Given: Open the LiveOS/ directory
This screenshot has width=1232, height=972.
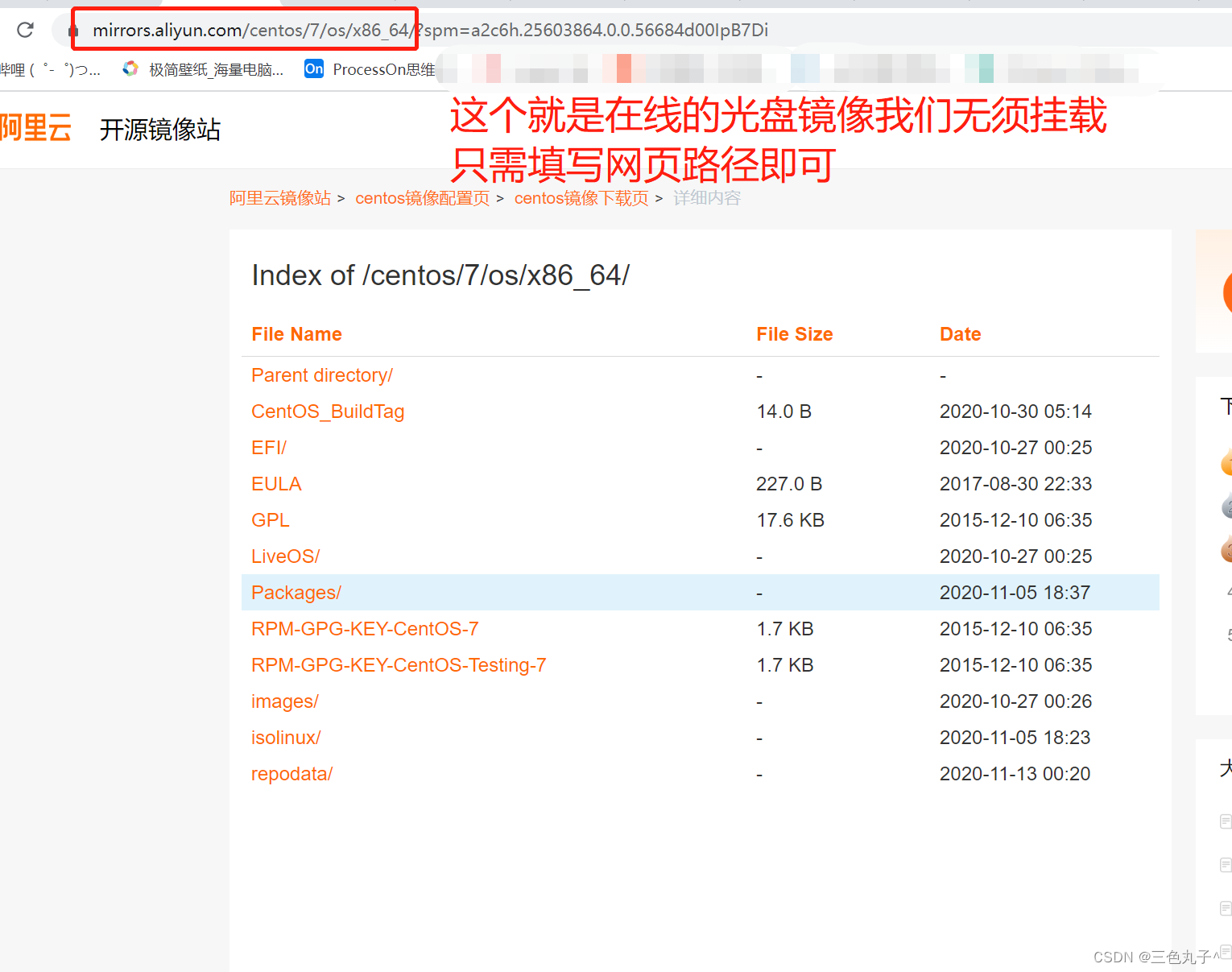Looking at the screenshot, I should coord(286,556).
